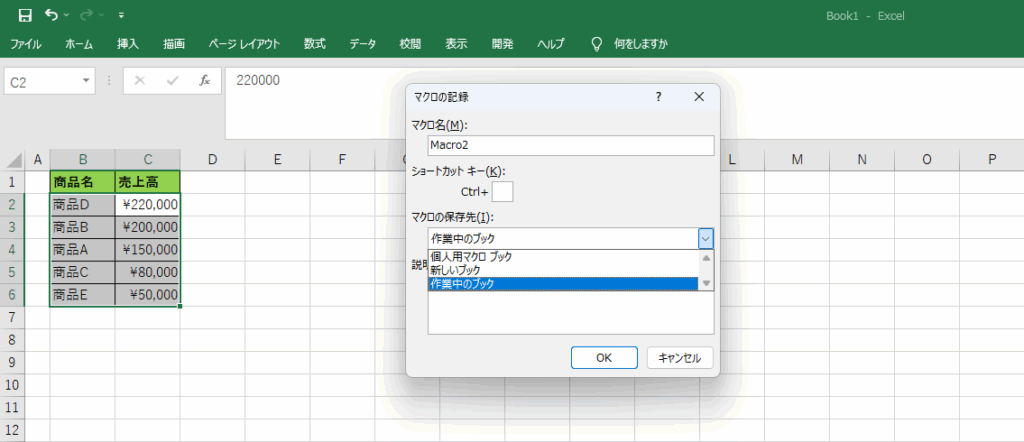Viewport: 1024px width, 442px height.
Task: Click the Insert Function fx icon
Action: [204, 80]
